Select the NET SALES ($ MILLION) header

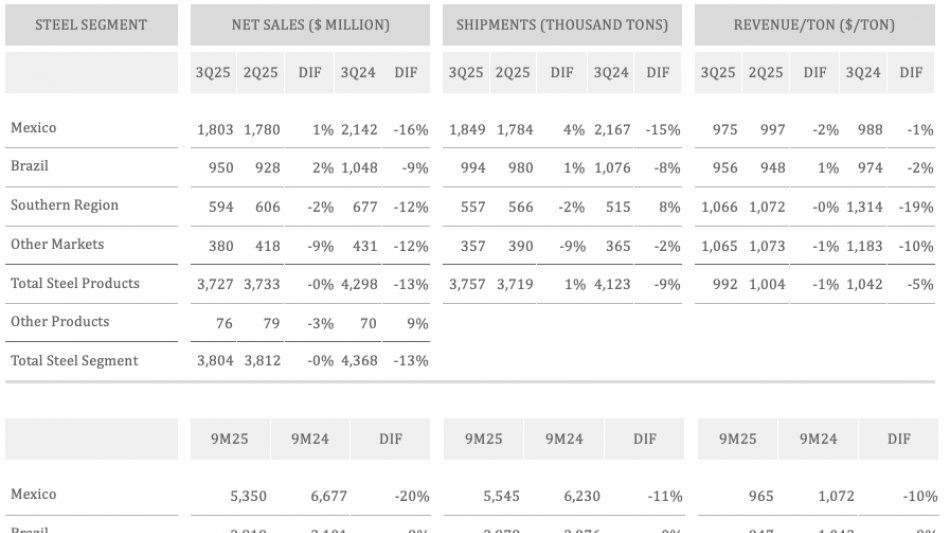(x=310, y=24)
